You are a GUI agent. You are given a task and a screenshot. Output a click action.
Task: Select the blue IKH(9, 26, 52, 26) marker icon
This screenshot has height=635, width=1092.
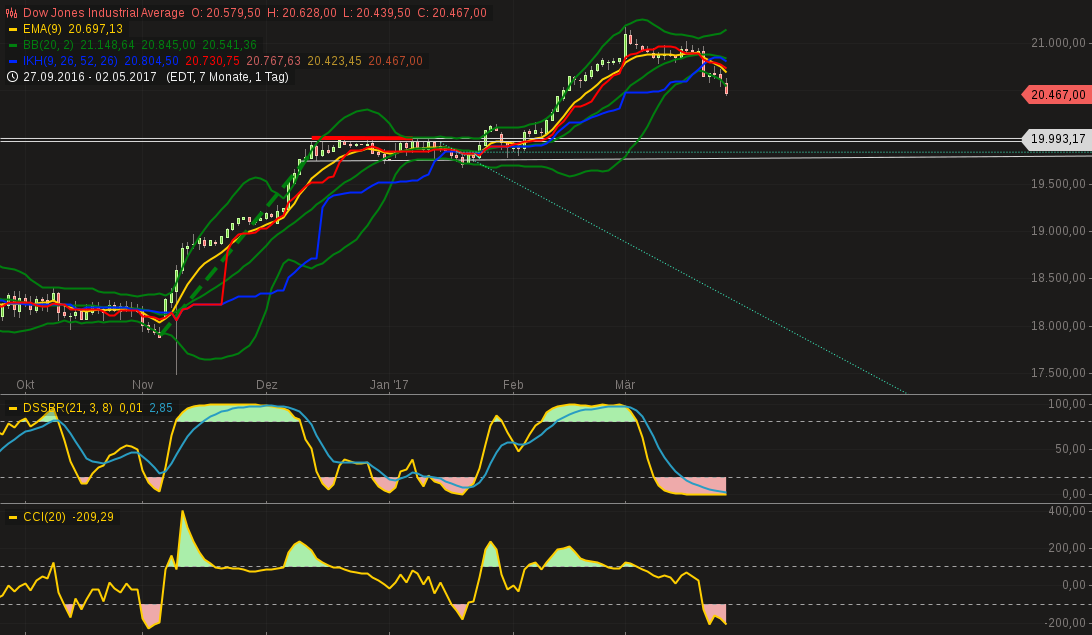click(13, 60)
